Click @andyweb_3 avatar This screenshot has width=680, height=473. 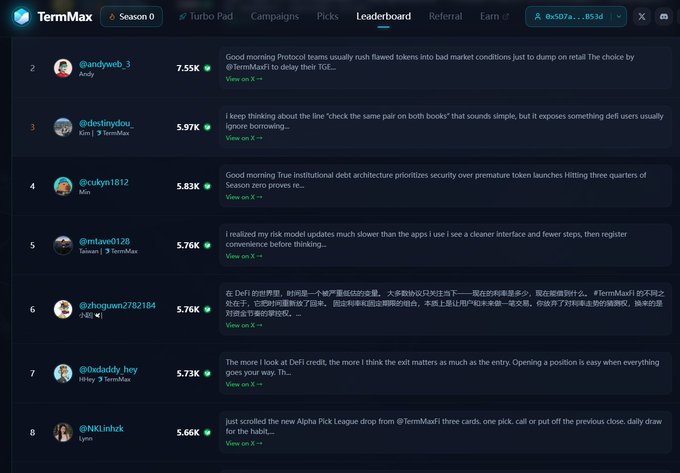coord(63,68)
